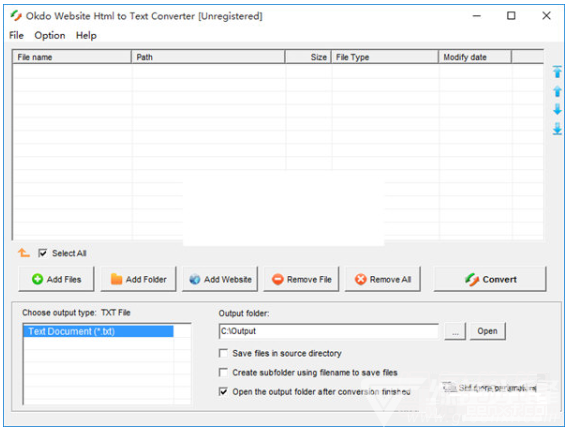Click the Add Files button

coord(56,279)
